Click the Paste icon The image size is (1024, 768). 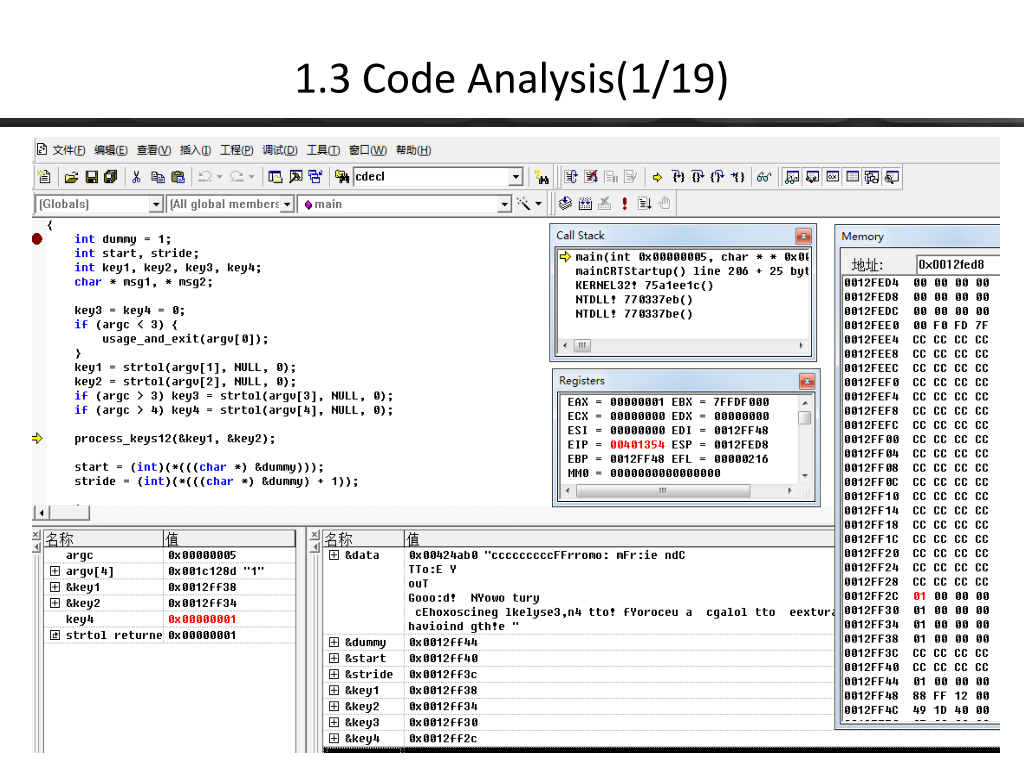[x=178, y=177]
